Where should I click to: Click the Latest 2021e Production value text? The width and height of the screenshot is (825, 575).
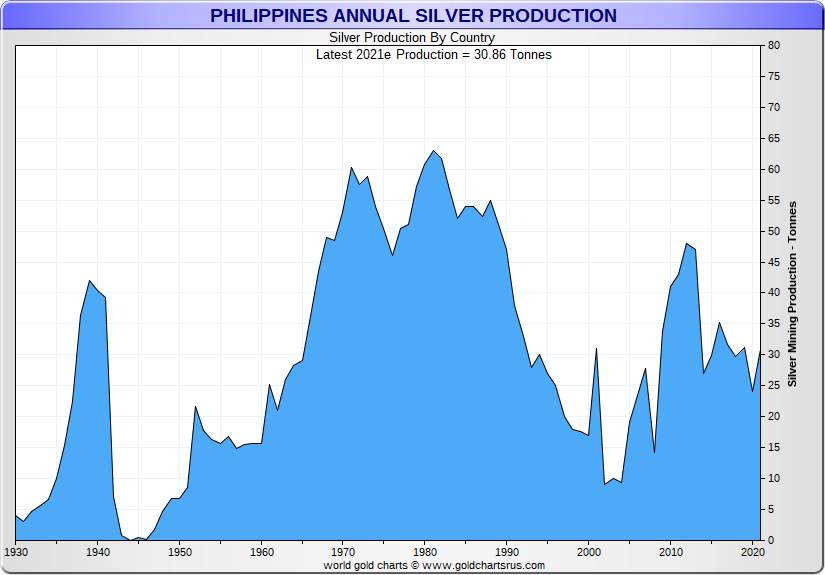click(433, 54)
